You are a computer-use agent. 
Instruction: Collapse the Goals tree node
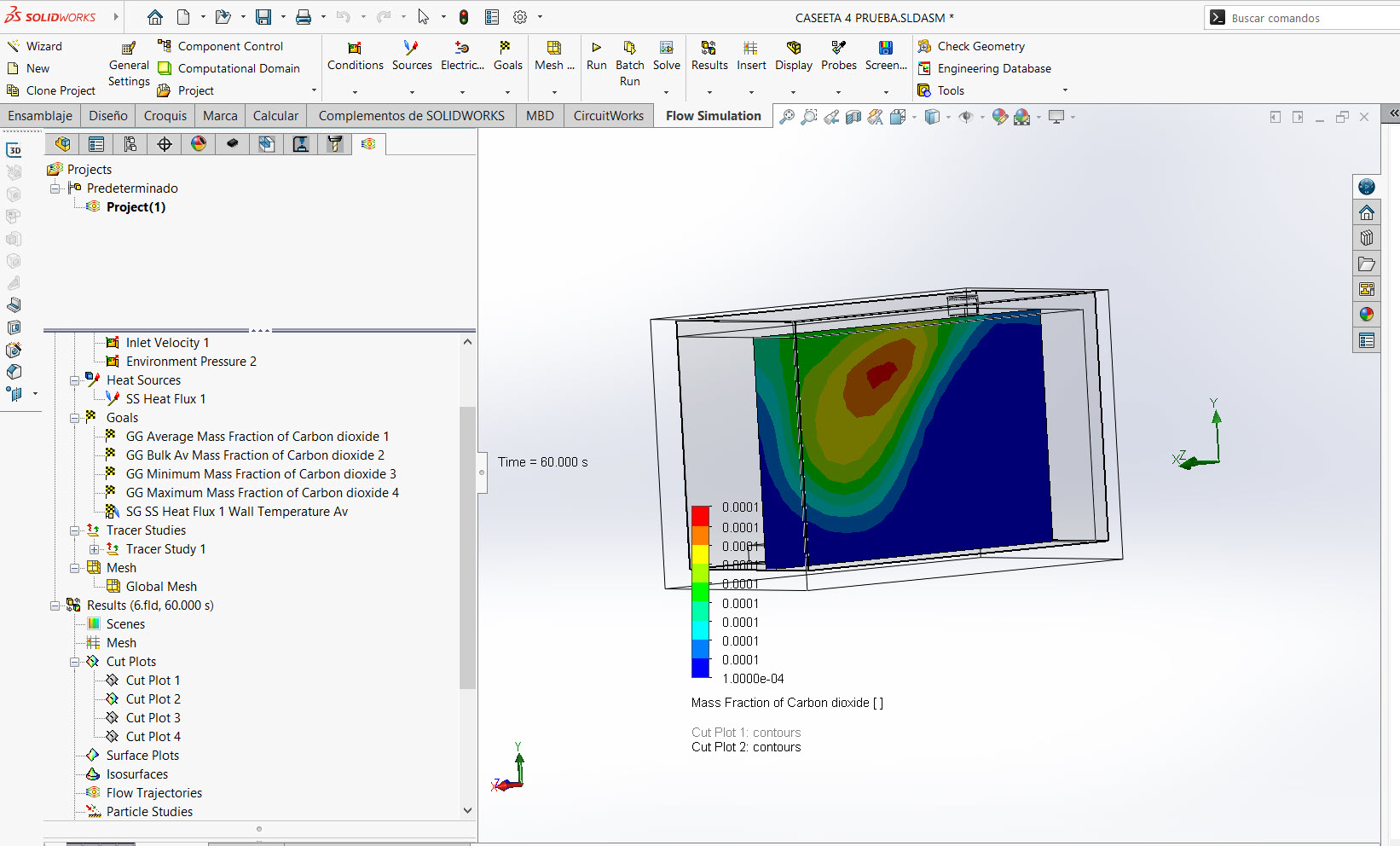[x=75, y=418]
